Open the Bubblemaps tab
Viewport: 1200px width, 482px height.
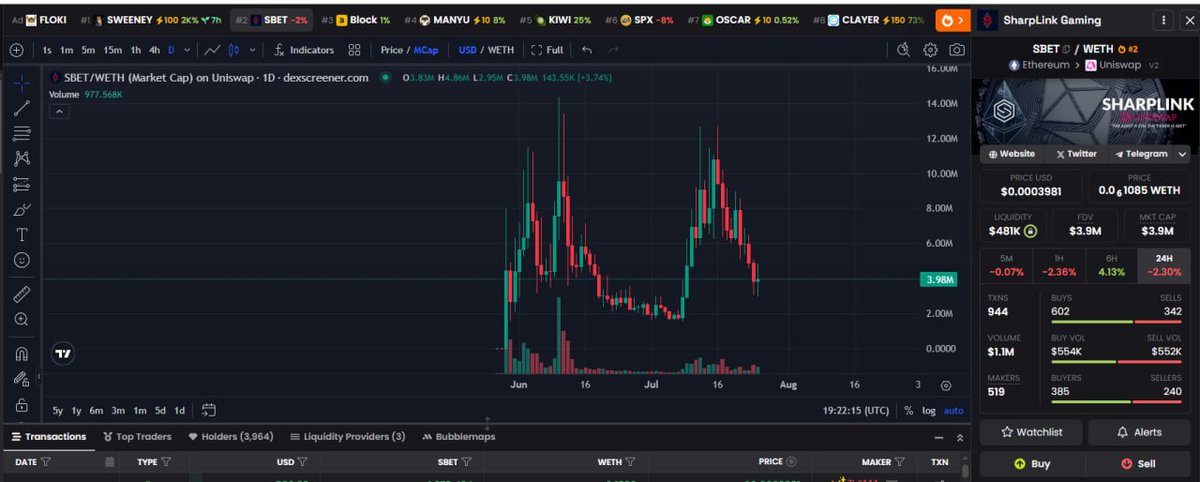(458, 436)
